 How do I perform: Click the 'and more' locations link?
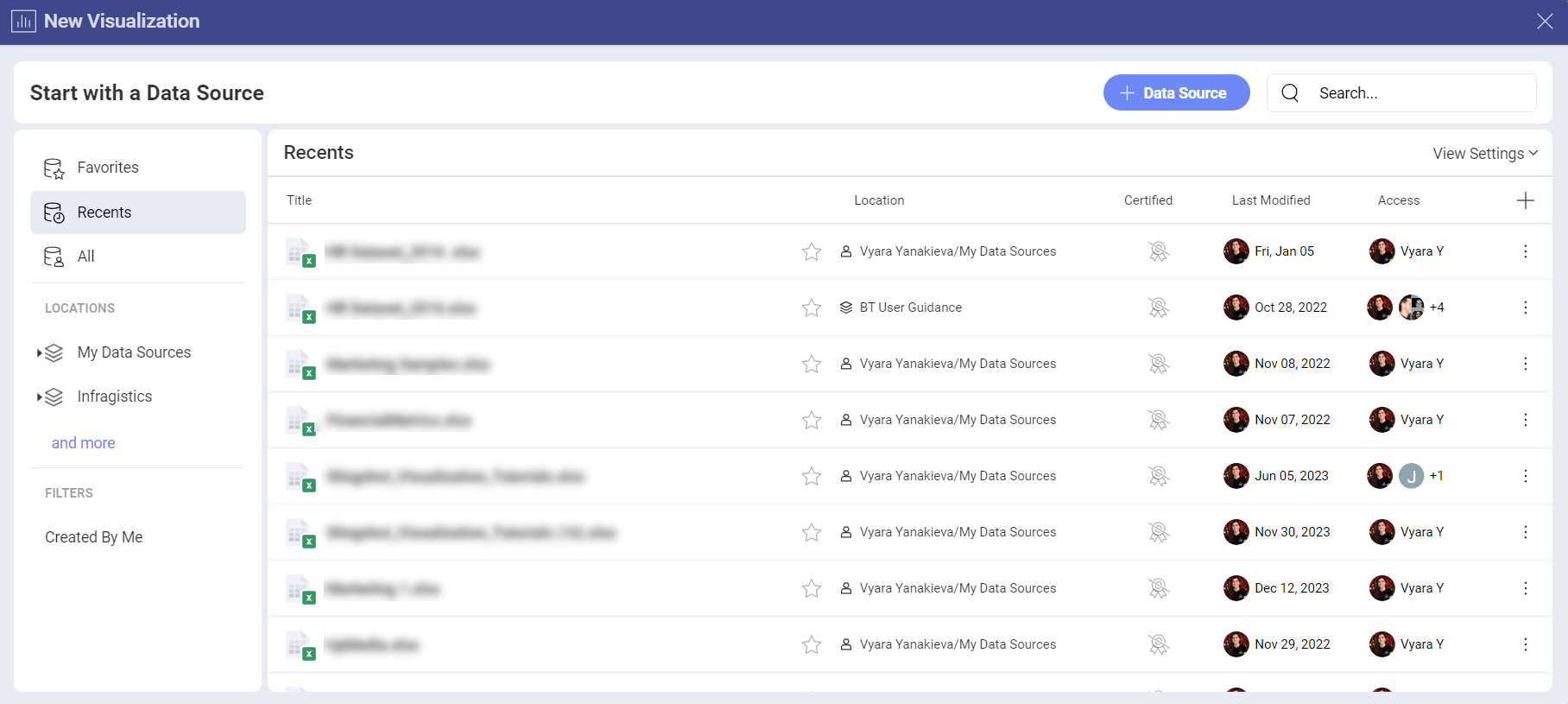tap(83, 443)
